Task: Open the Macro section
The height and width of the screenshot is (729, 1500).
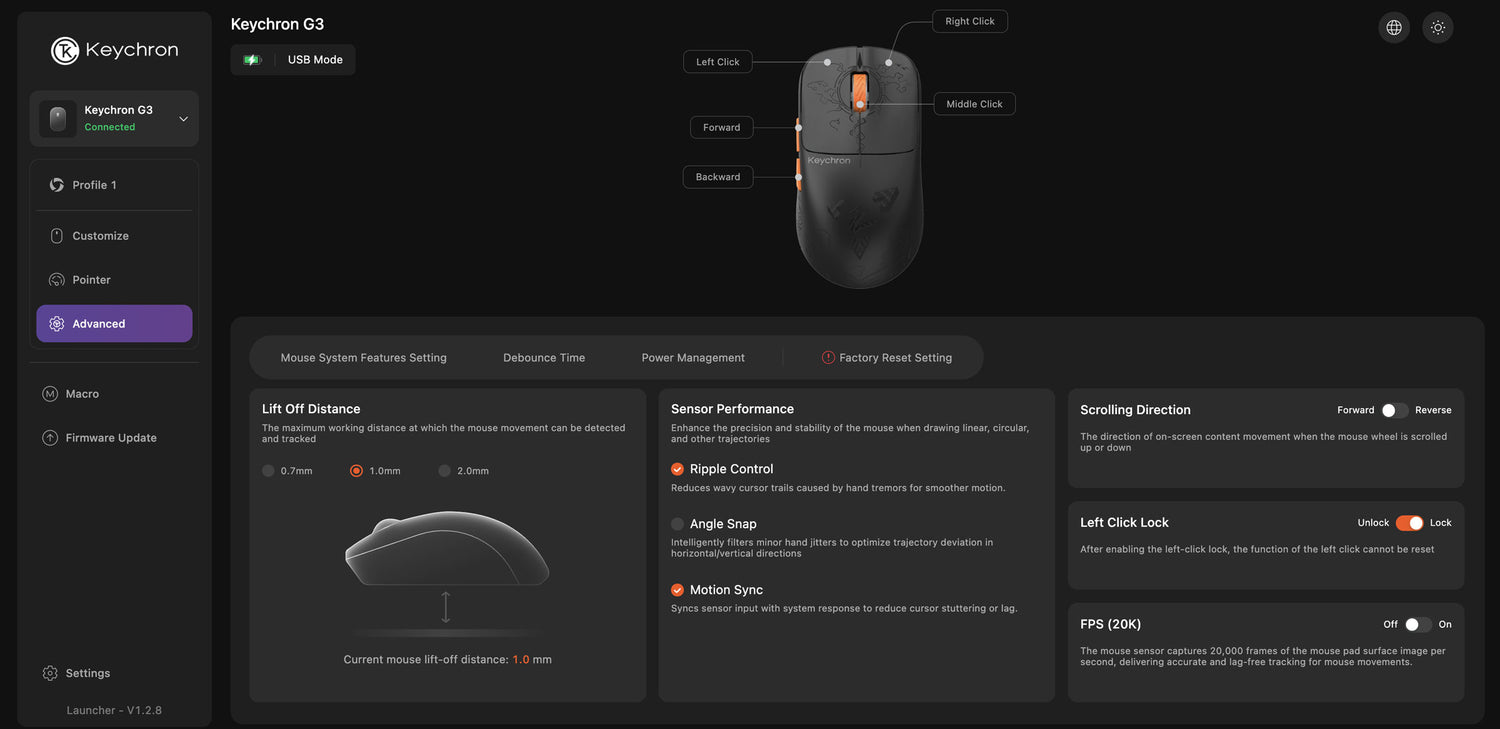Action: click(x=82, y=394)
